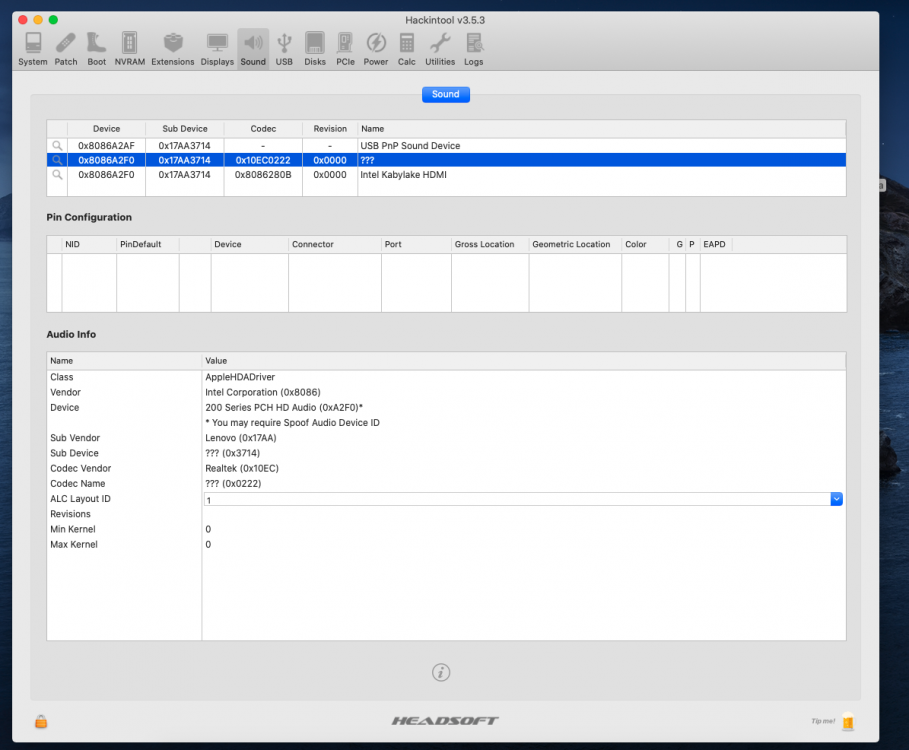This screenshot has height=750, width=909.
Task: Click the Realtek (0x10EC) value
Action: click(x=242, y=468)
